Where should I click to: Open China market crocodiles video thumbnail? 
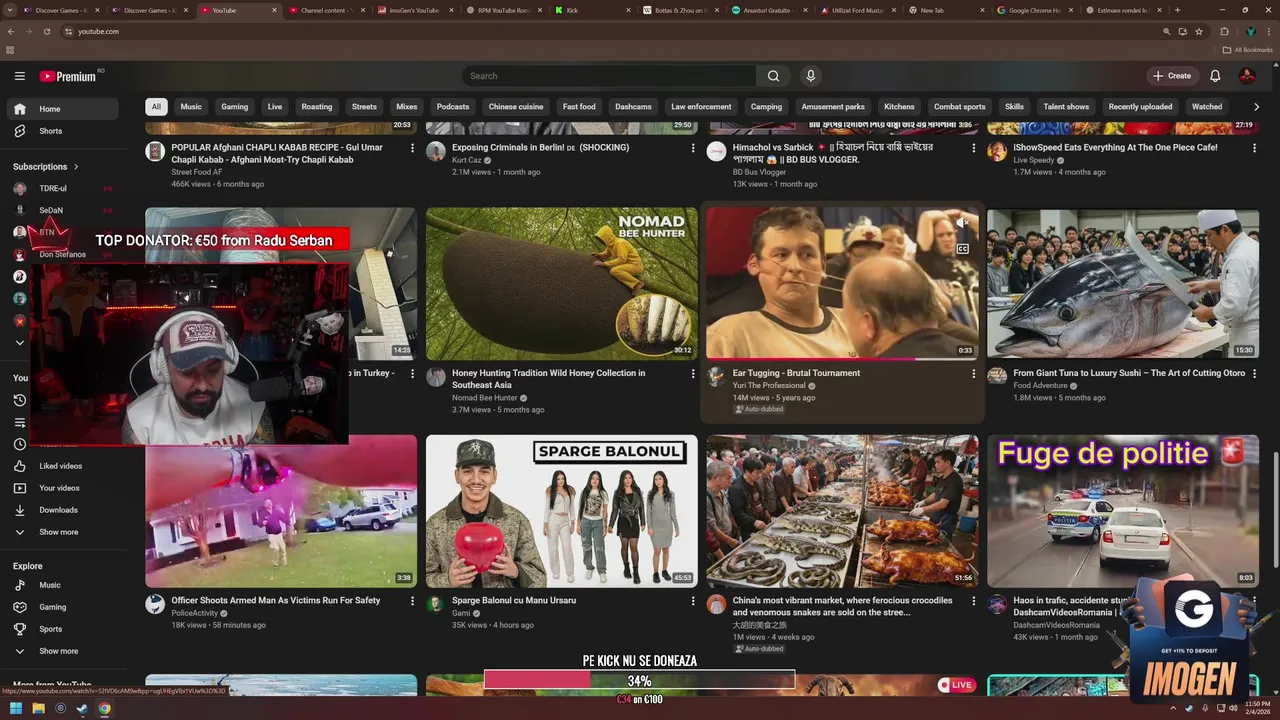point(843,511)
